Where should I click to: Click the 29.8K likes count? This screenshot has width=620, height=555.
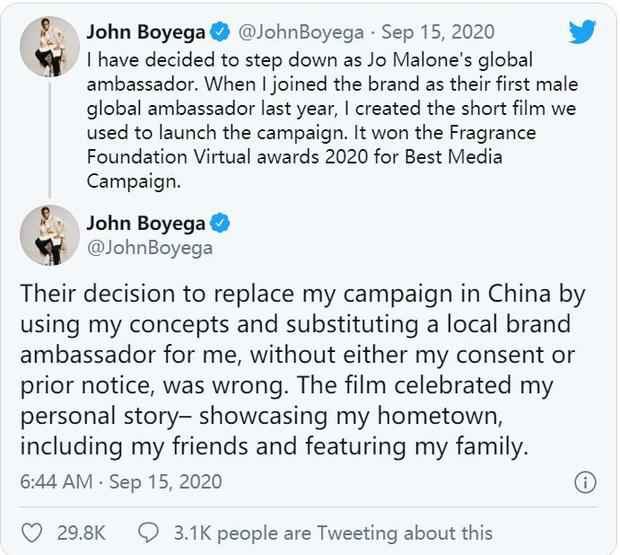81,533
